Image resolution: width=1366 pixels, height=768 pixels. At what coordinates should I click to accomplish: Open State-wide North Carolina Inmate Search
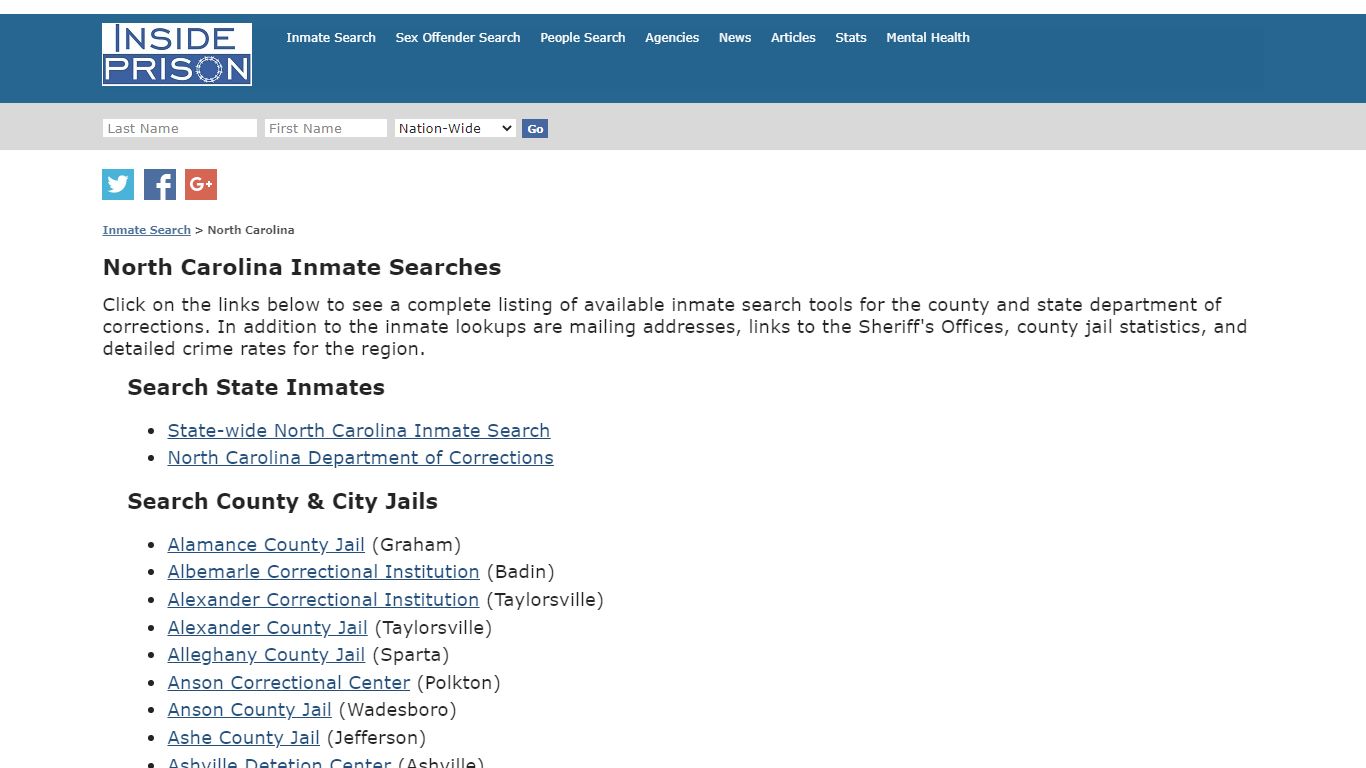point(359,430)
